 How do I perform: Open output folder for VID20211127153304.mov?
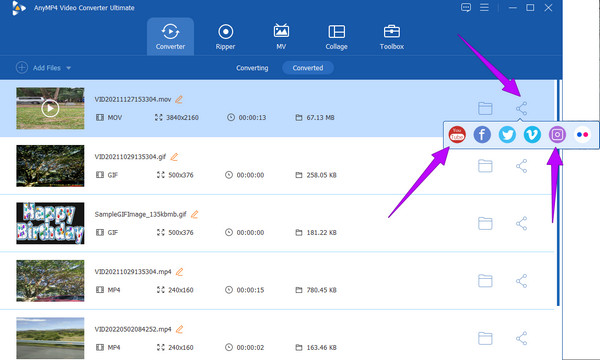[x=485, y=109]
